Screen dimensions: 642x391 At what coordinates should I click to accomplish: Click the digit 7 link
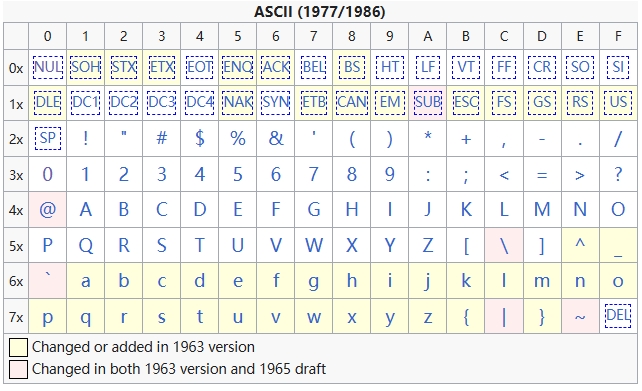314,174
